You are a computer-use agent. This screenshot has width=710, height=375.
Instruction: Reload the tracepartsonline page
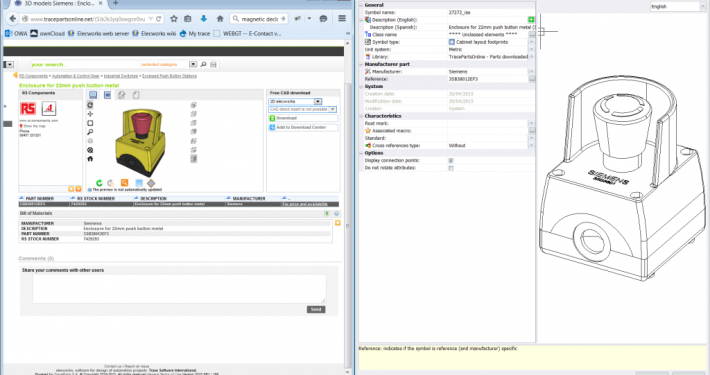158,19
